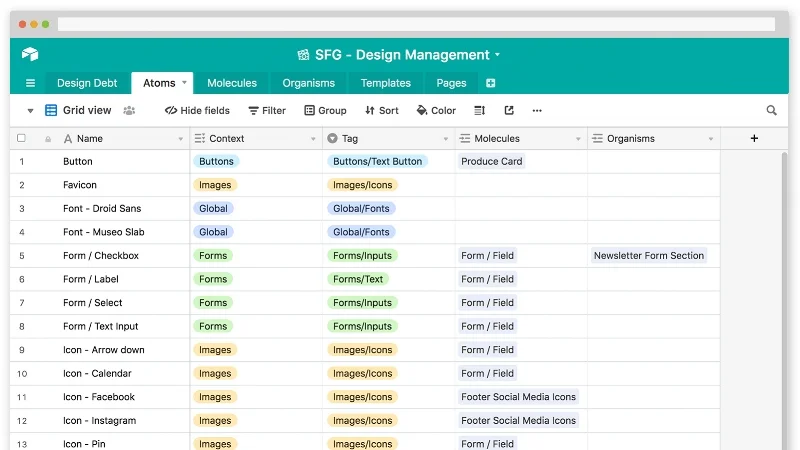Click the Color button
The width and height of the screenshot is (800, 450).
[x=436, y=110]
